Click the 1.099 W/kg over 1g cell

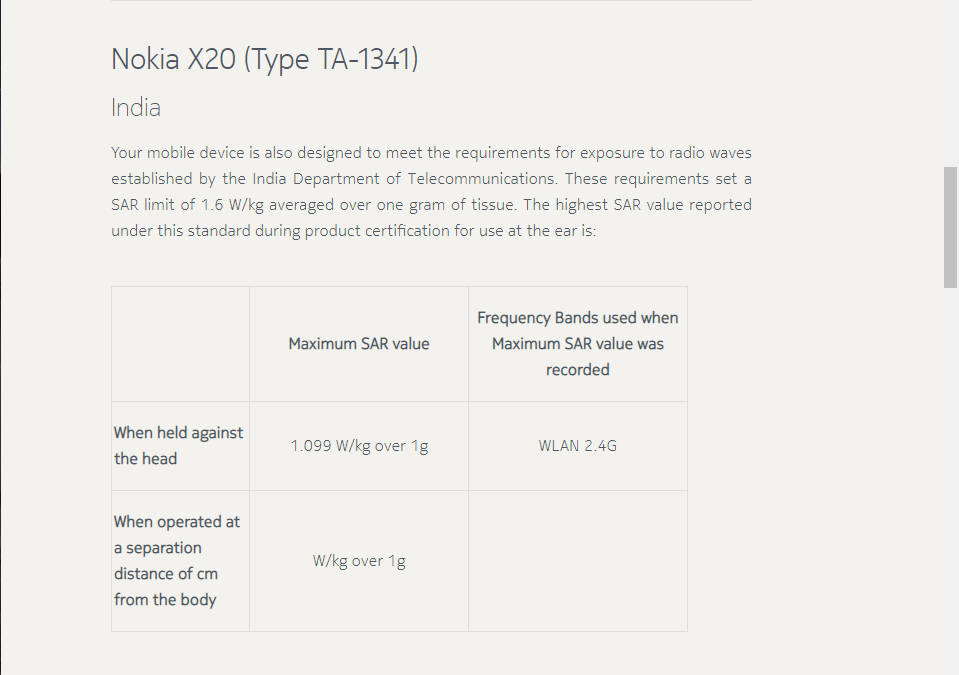pos(359,446)
